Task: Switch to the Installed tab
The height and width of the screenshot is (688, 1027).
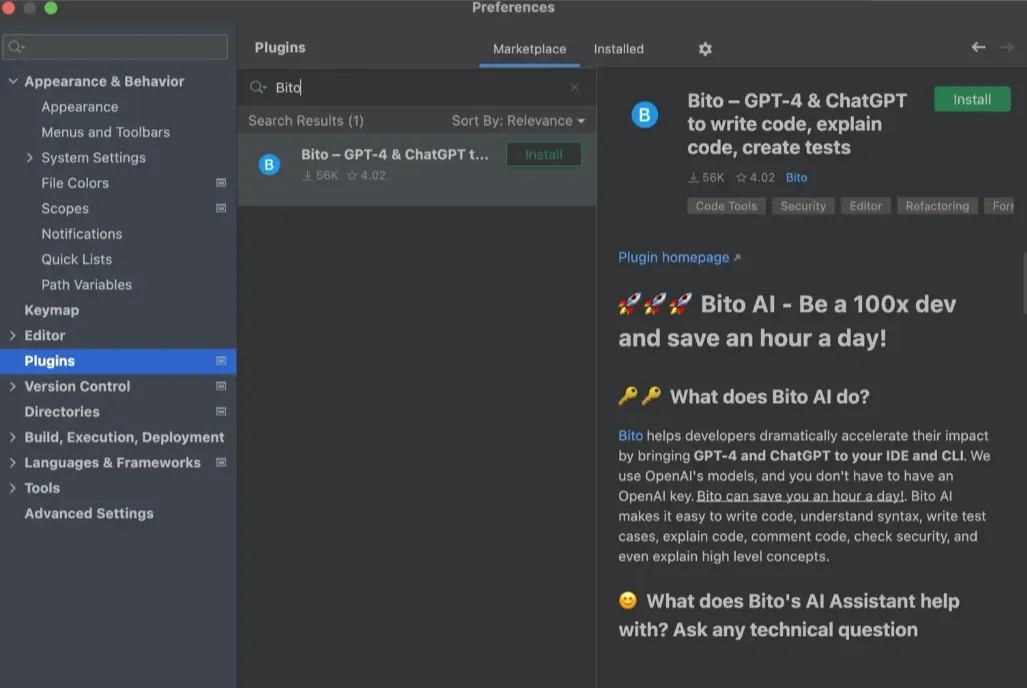Action: click(x=618, y=48)
